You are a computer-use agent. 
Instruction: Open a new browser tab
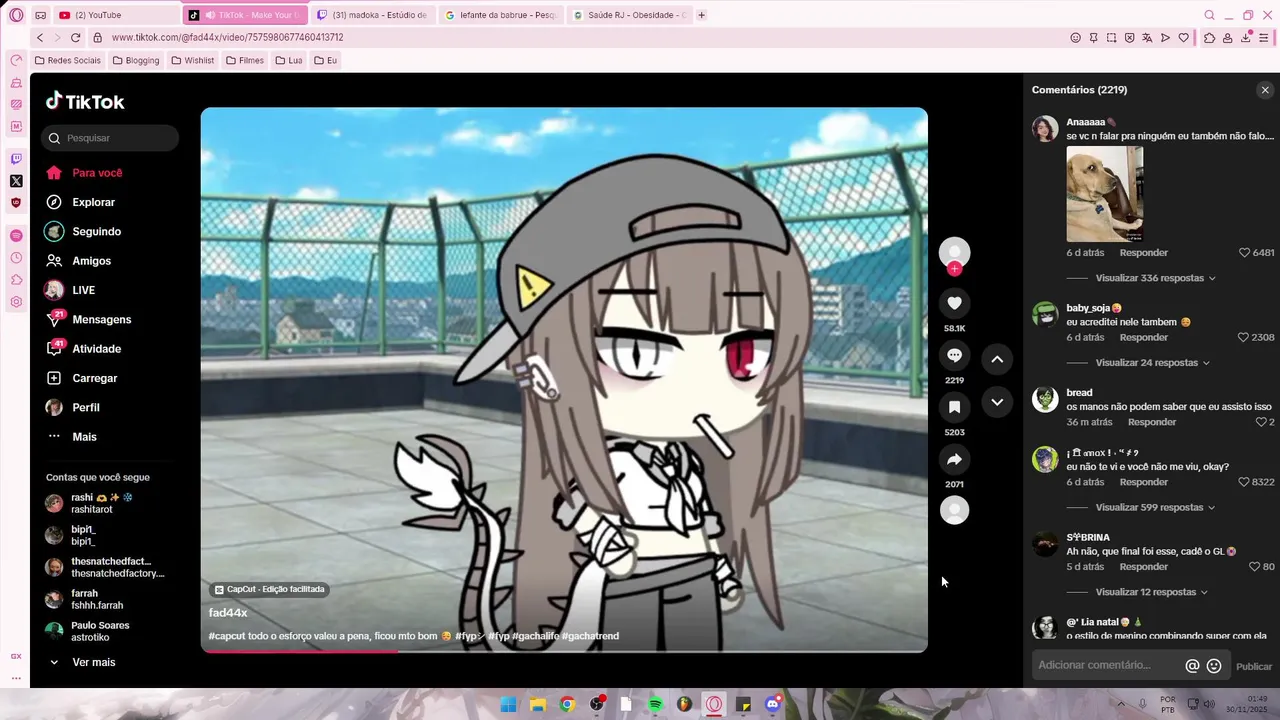click(701, 15)
